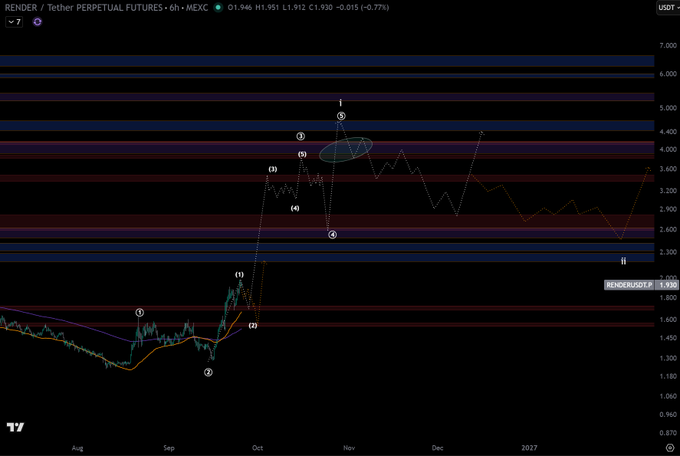
Task: Click 2.300 on the price axis
Action: [668, 252]
